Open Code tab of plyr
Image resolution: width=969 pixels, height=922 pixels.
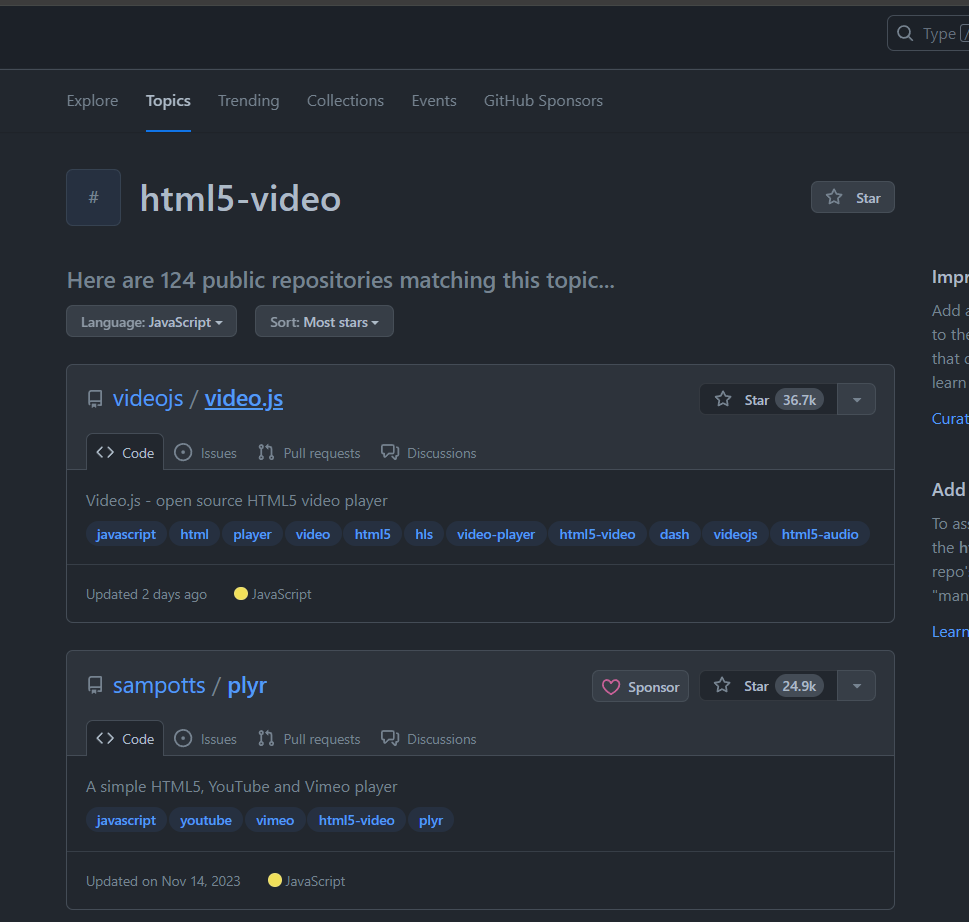(x=125, y=738)
